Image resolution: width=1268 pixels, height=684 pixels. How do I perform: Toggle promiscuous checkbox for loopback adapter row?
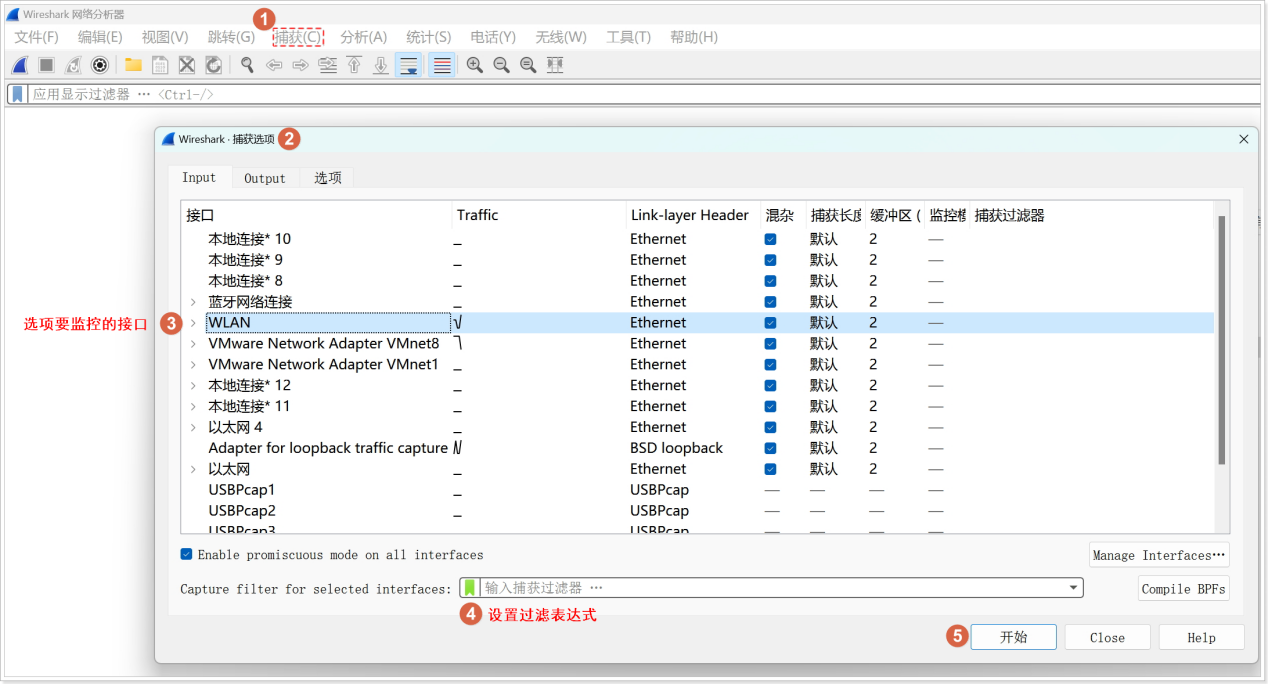tap(770, 448)
